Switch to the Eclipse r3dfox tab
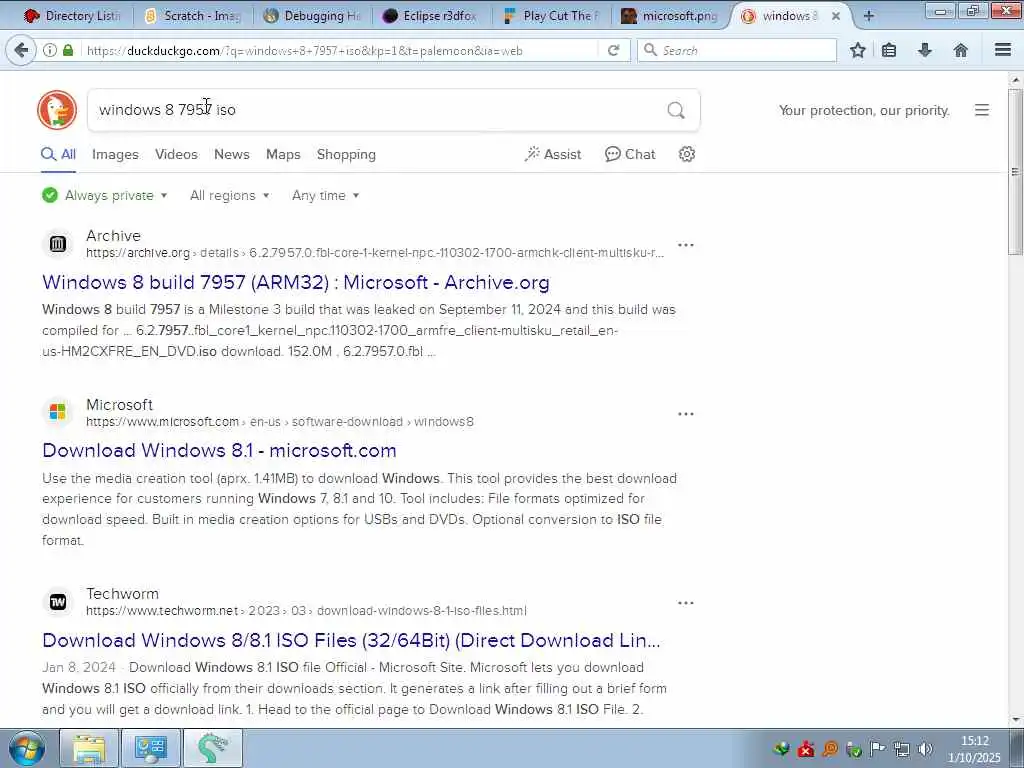The image size is (1024, 768). [x=430, y=16]
